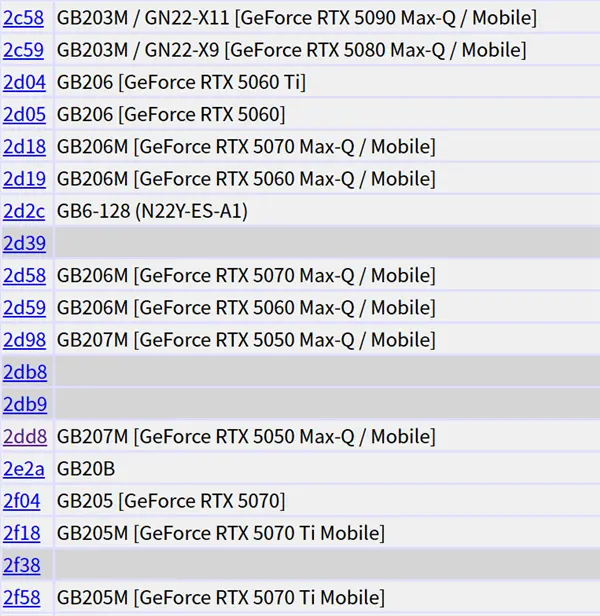
Task: Open the 2c58 device ID link
Action: (x=23, y=18)
